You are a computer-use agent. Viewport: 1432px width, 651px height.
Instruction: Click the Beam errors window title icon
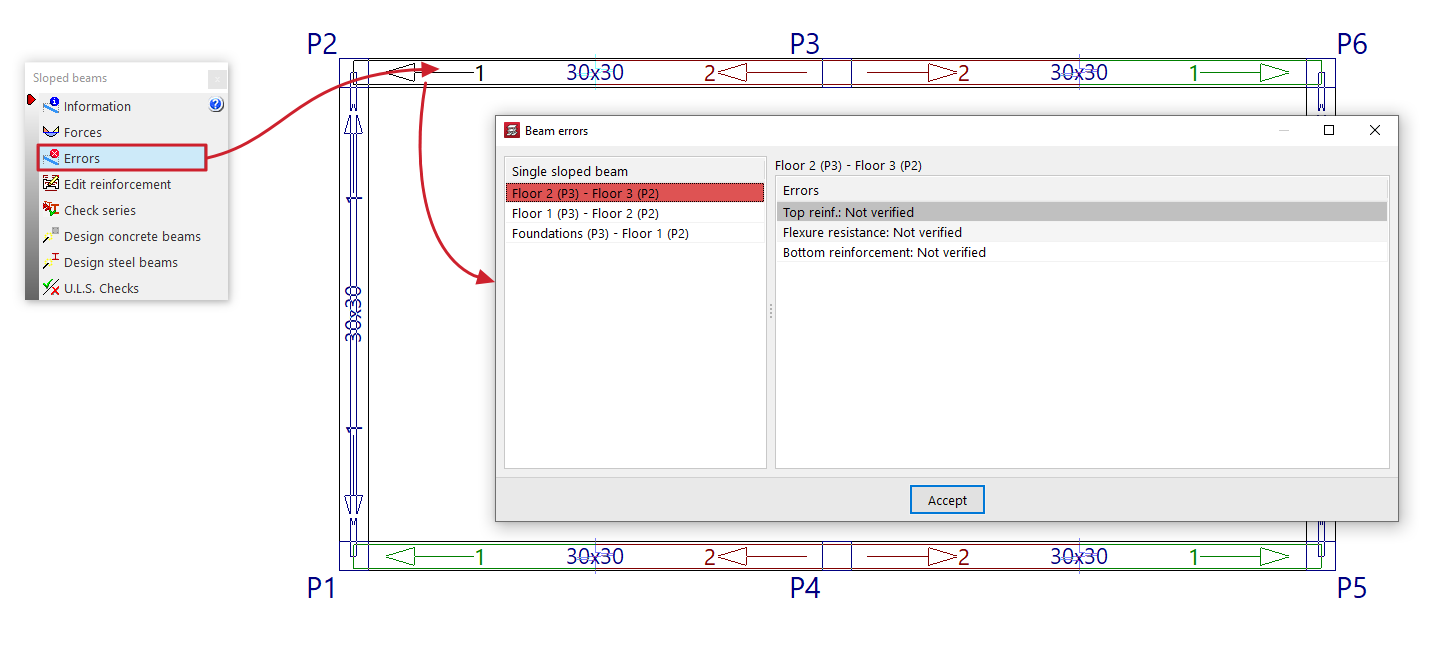point(512,130)
